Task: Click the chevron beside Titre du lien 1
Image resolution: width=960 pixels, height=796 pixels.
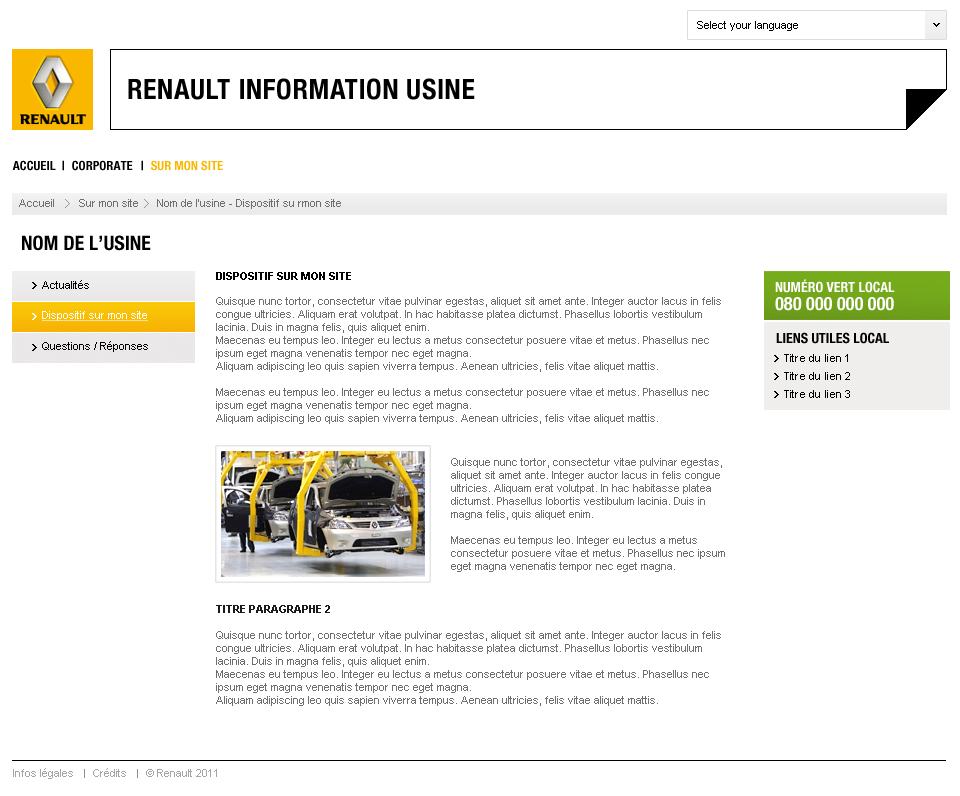Action: pyautogui.click(x=776, y=359)
